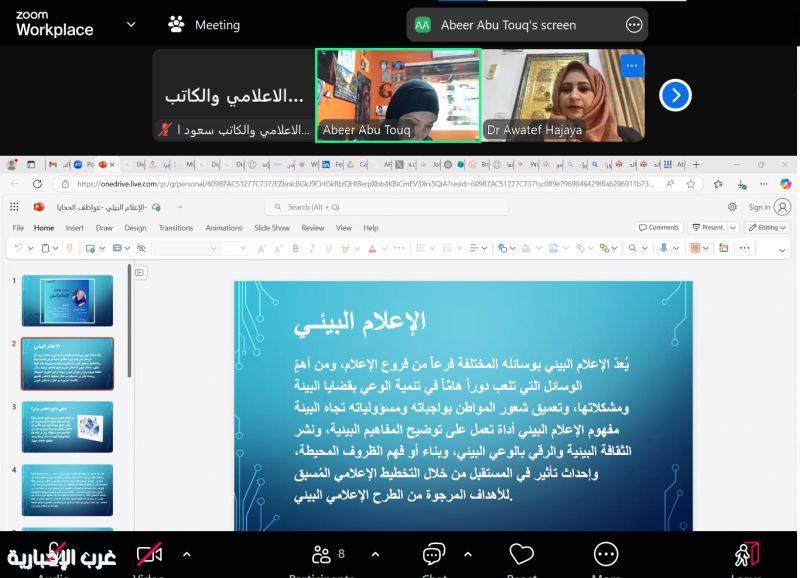Open the React heart icon

click(x=521, y=555)
